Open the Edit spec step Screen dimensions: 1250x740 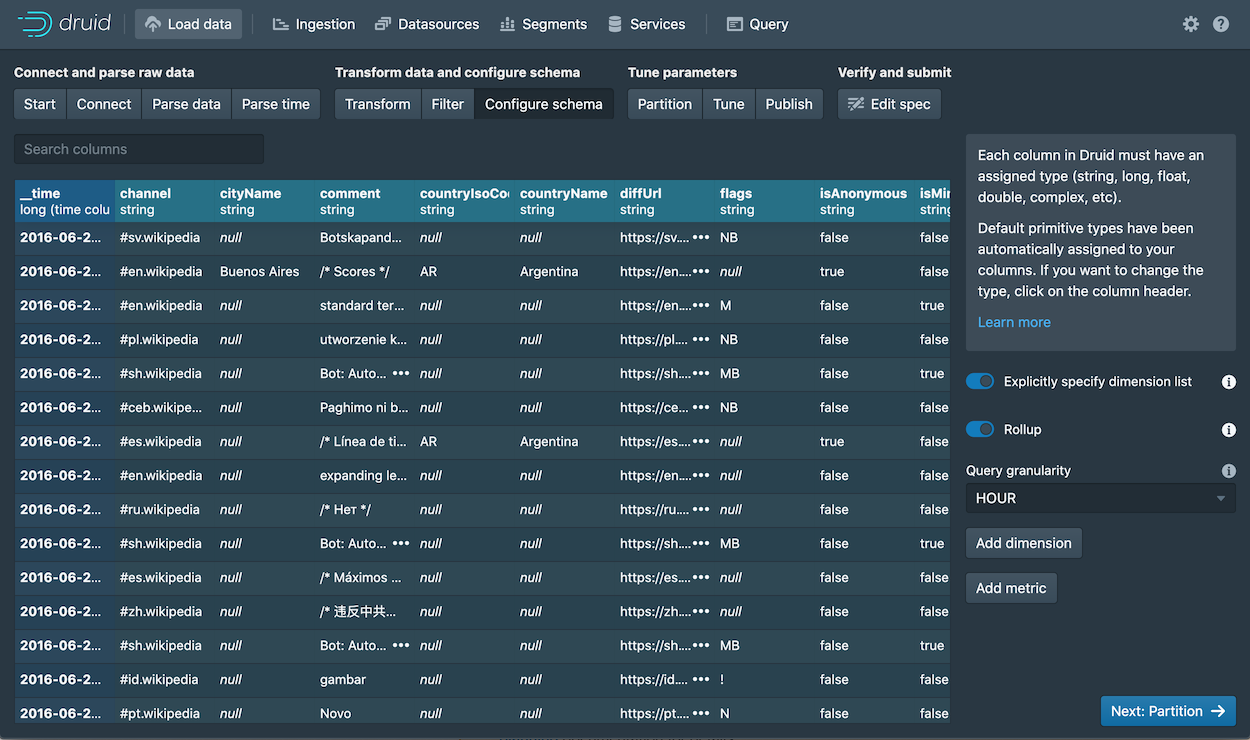tap(889, 104)
